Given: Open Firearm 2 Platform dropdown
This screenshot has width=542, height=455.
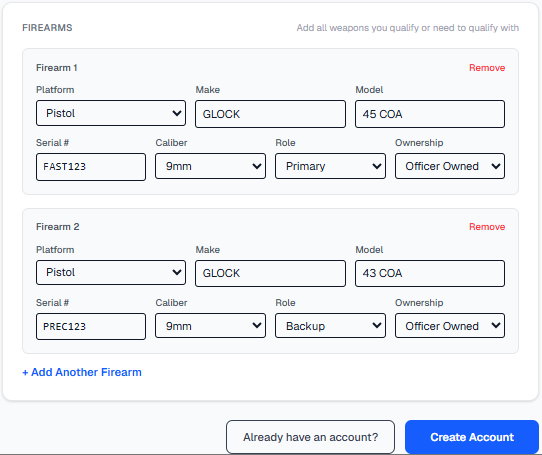Looking at the screenshot, I should pyautogui.click(x=111, y=272).
